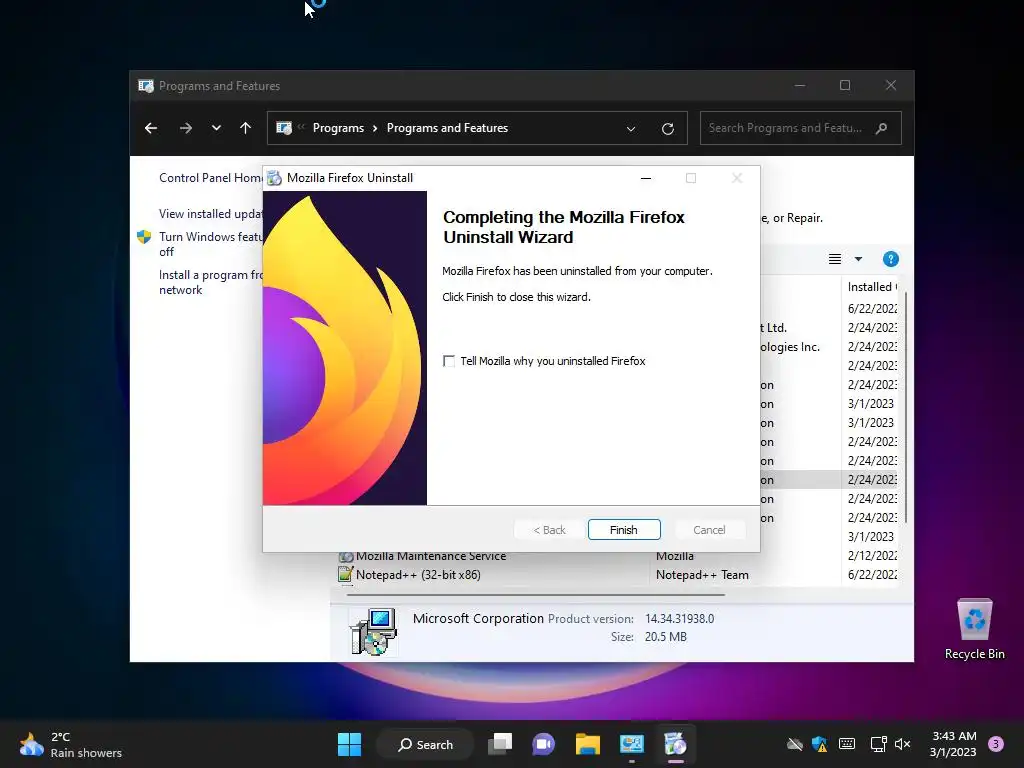Open Control Panel Home link
1024x768 pixels.
click(x=210, y=178)
